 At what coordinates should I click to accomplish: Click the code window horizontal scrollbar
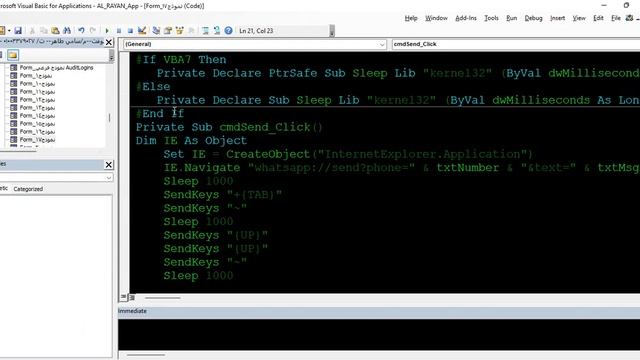tap(162, 298)
